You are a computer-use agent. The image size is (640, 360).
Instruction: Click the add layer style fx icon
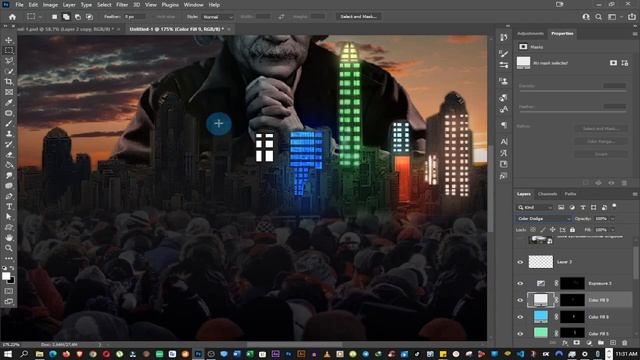click(x=565, y=343)
